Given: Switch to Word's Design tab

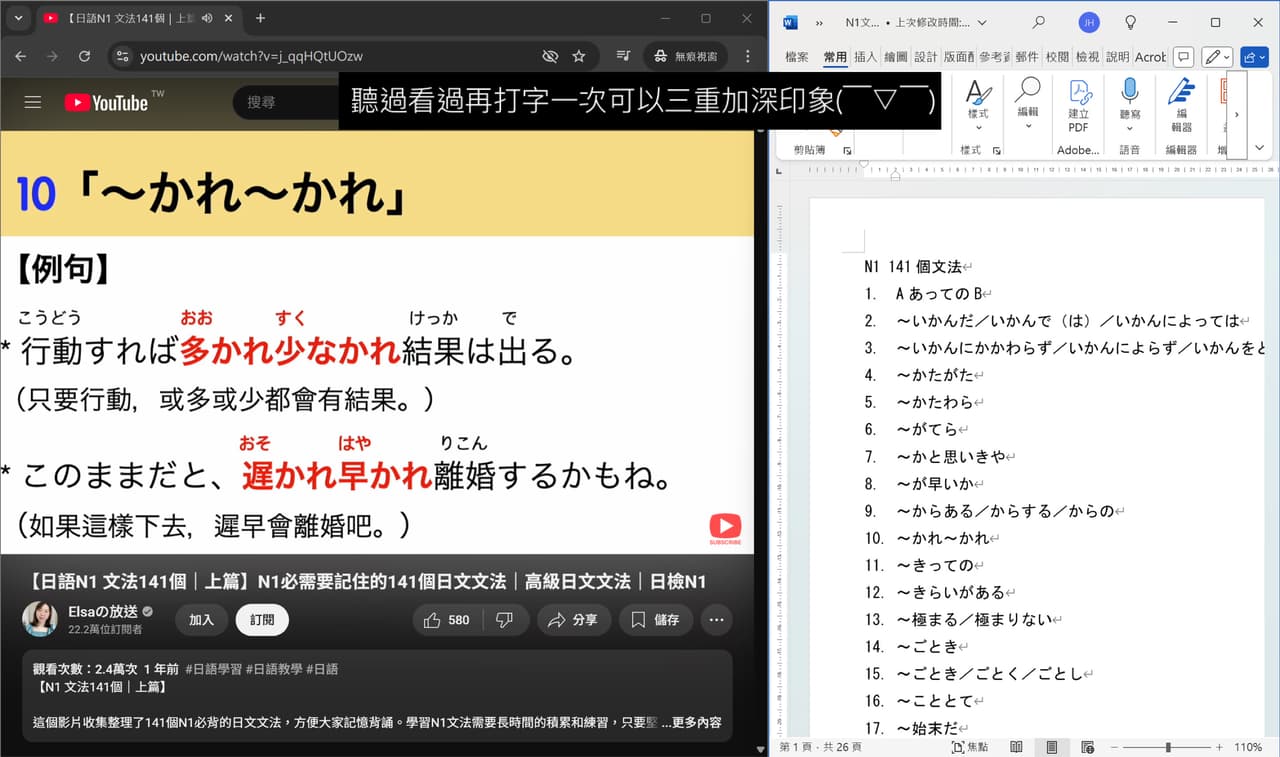Looking at the screenshot, I should click(926, 57).
